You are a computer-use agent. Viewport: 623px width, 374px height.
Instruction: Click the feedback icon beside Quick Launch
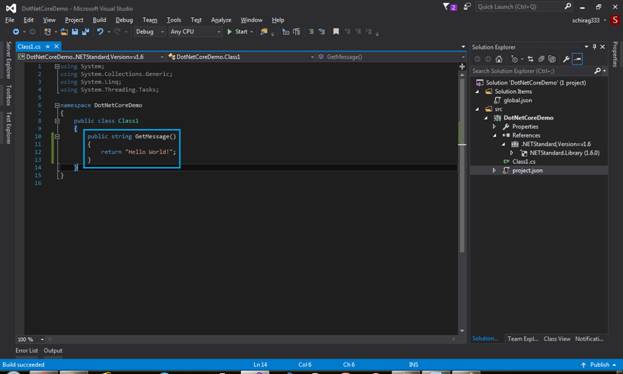pos(467,7)
